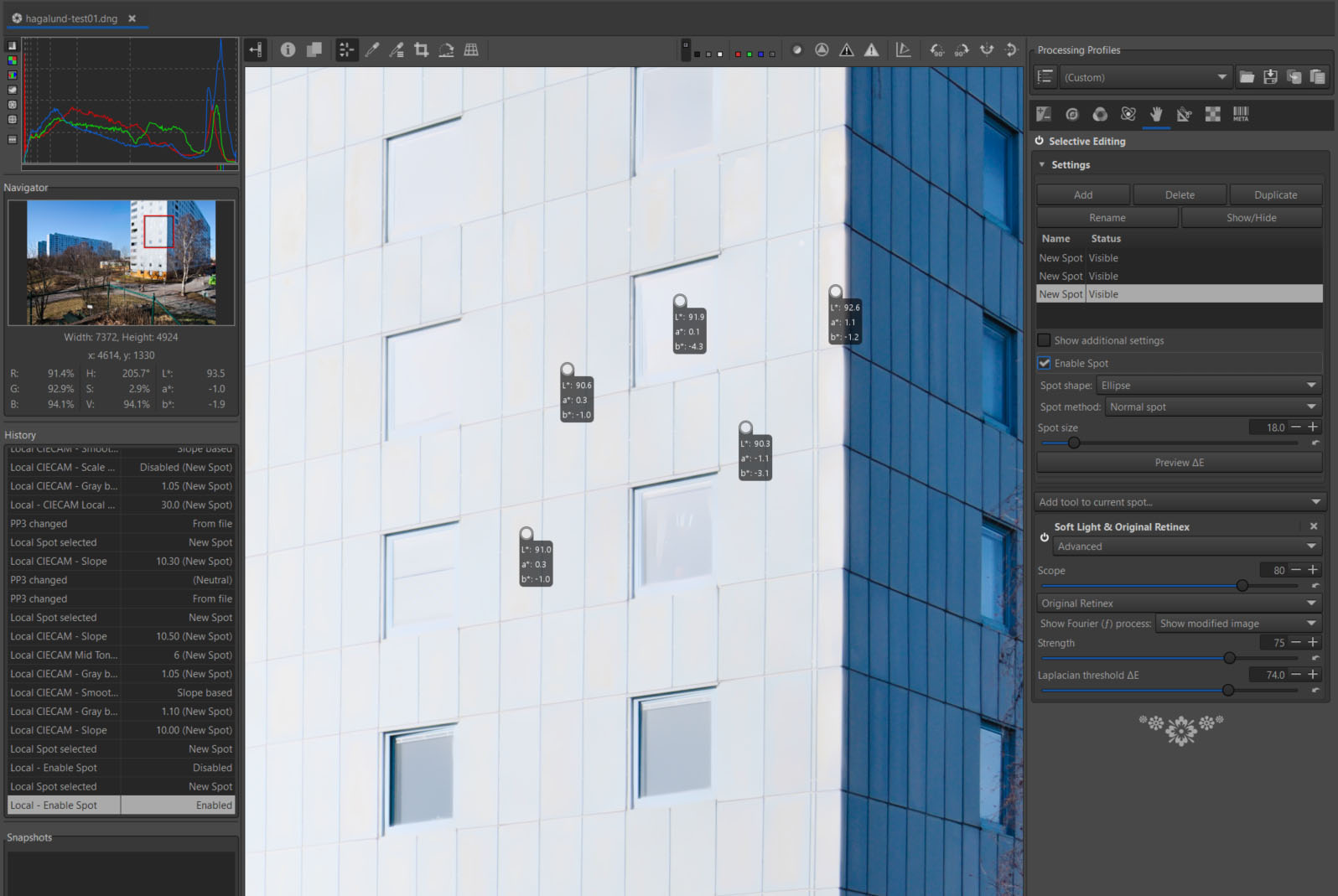1338x896 pixels.
Task: Open the Add tool to current spot dropdown
Action: (1178, 502)
